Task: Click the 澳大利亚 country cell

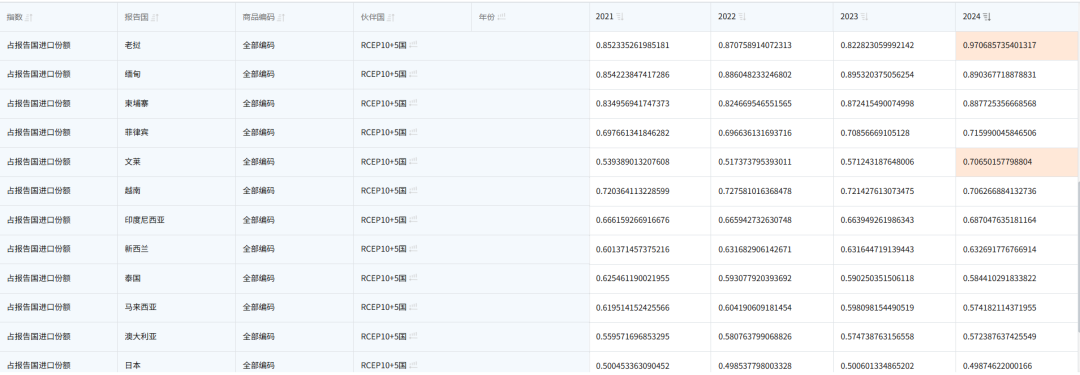Action: coord(176,336)
